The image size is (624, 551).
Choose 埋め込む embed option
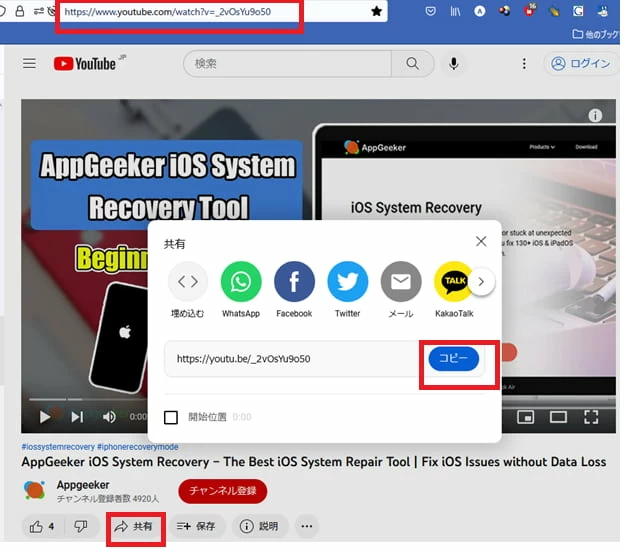(187, 290)
